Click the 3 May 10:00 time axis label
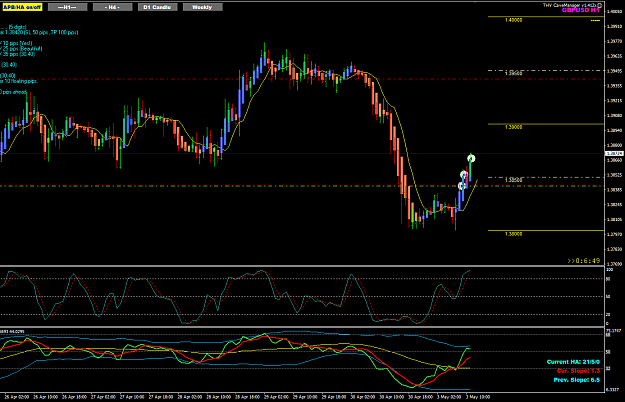This screenshot has width=625, height=402. point(478,397)
